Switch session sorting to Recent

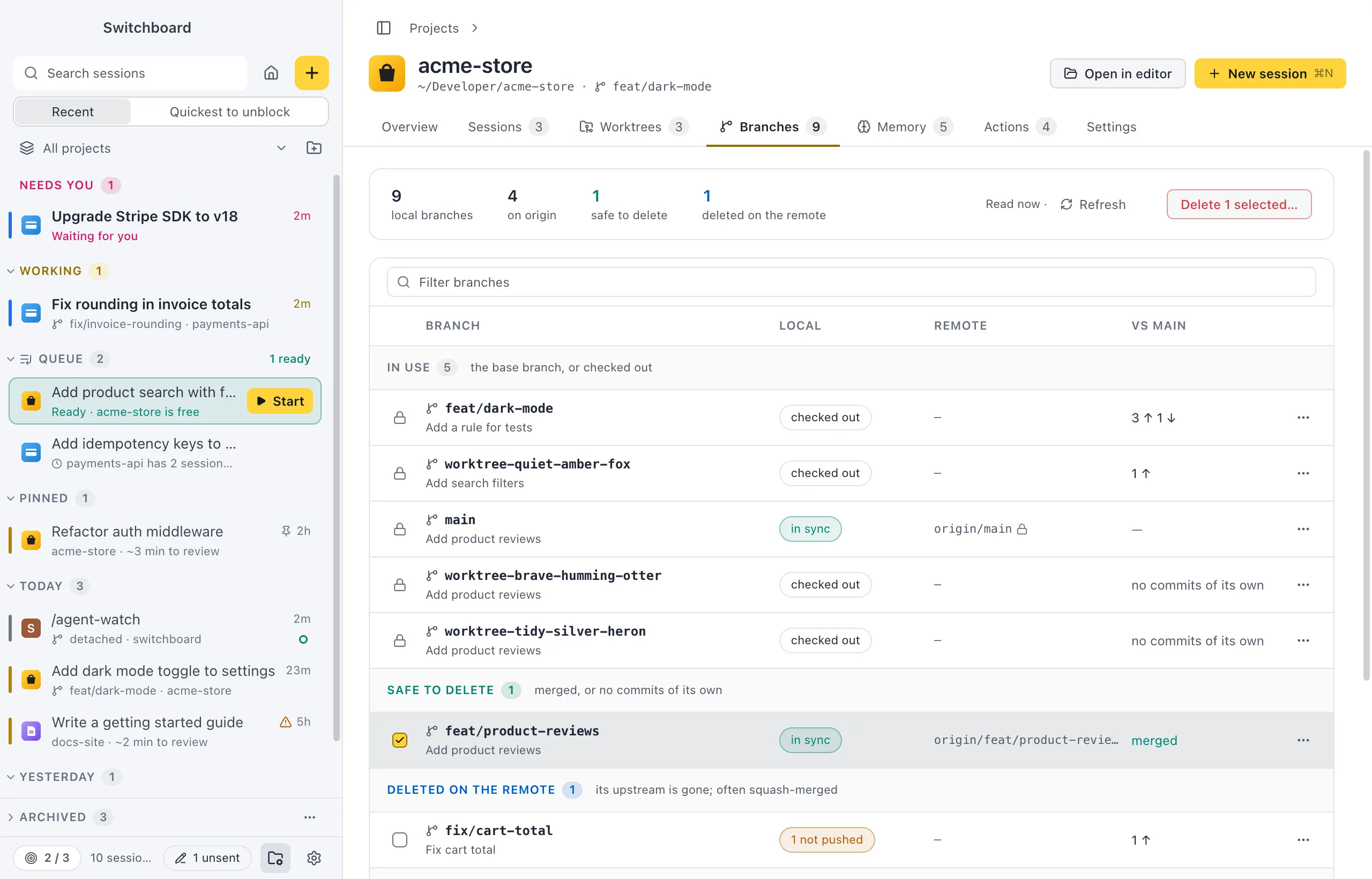[x=72, y=112]
